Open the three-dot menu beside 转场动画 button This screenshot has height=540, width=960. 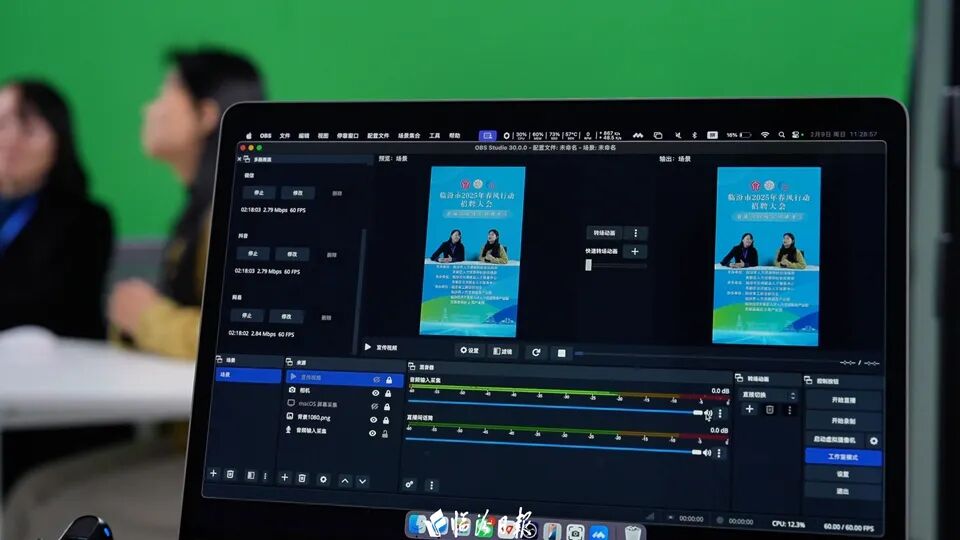[x=634, y=233]
